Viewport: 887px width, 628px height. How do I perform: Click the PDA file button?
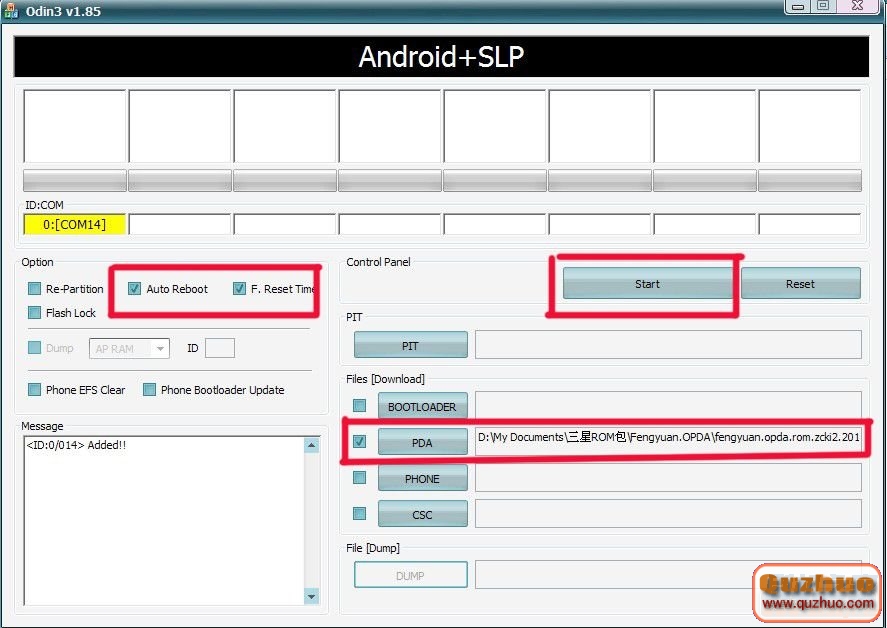(x=423, y=442)
